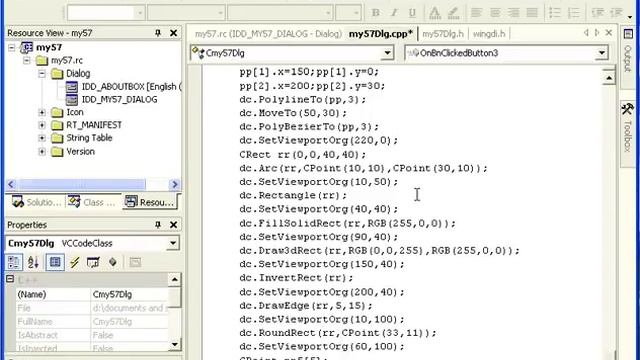The width and height of the screenshot is (640, 360).
Task: Switch to my57Dlg.h tab
Action: tap(443, 34)
